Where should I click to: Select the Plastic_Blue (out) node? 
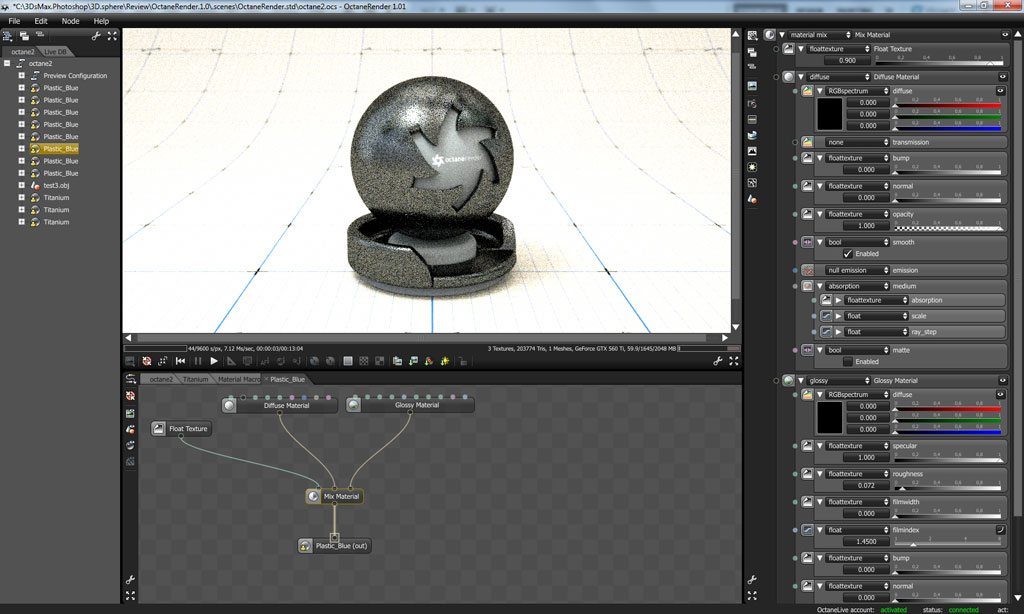pyautogui.click(x=334, y=545)
